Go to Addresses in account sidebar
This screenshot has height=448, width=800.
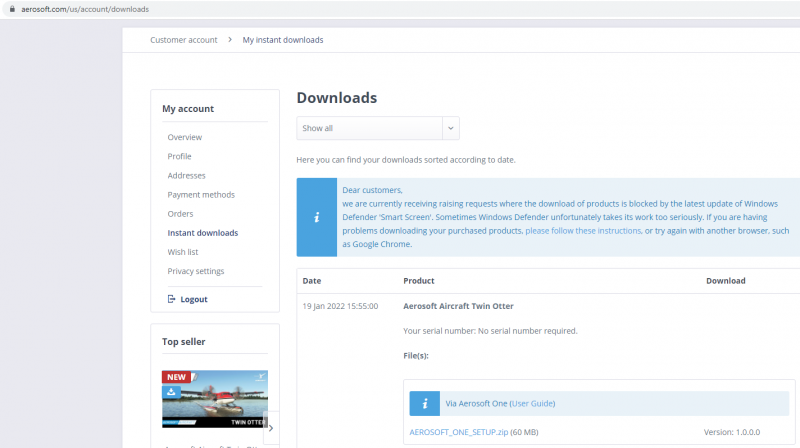click(x=186, y=176)
